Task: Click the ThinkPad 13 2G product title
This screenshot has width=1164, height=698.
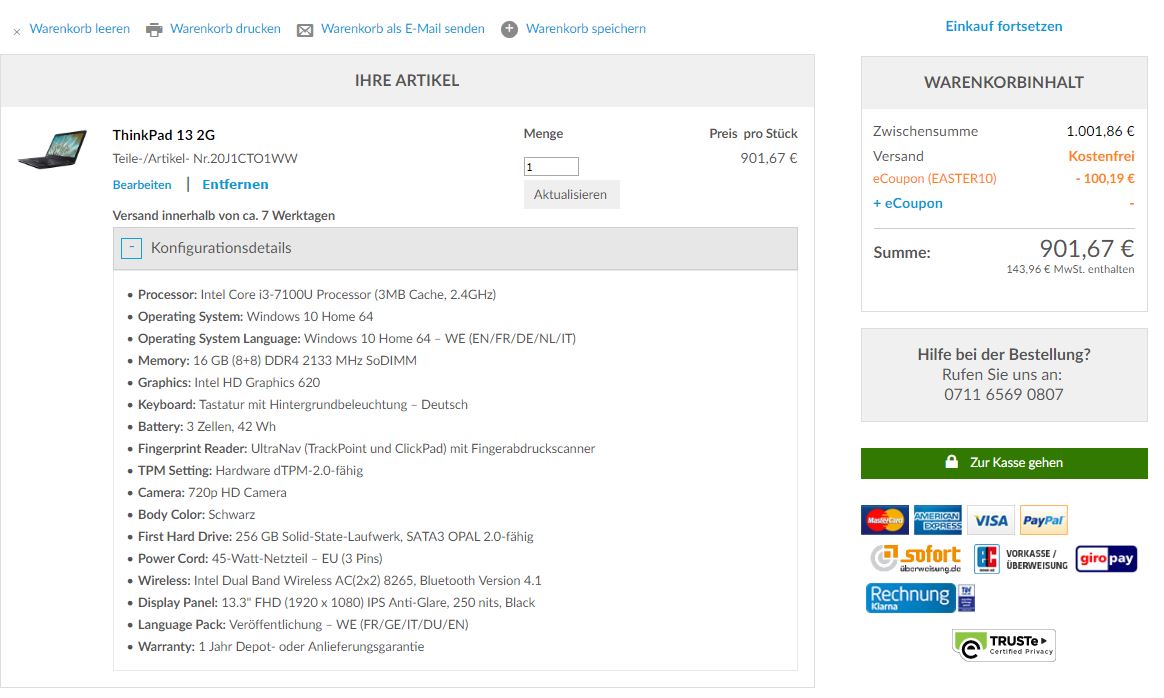Action: (x=163, y=135)
